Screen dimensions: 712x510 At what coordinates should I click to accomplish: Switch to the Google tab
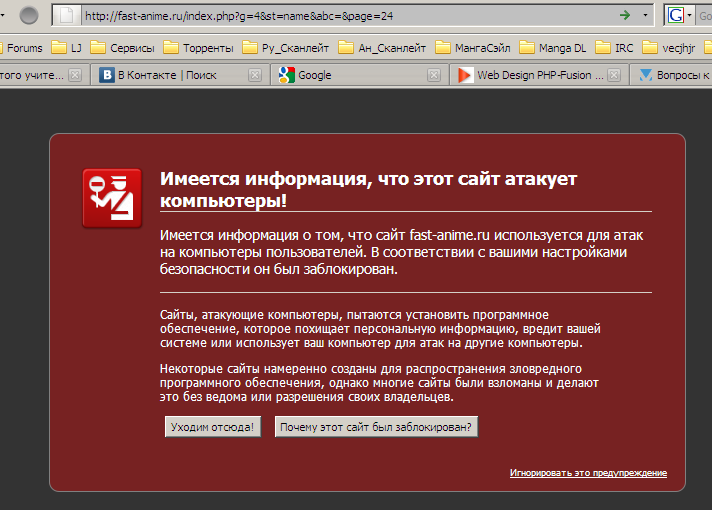coord(350,75)
